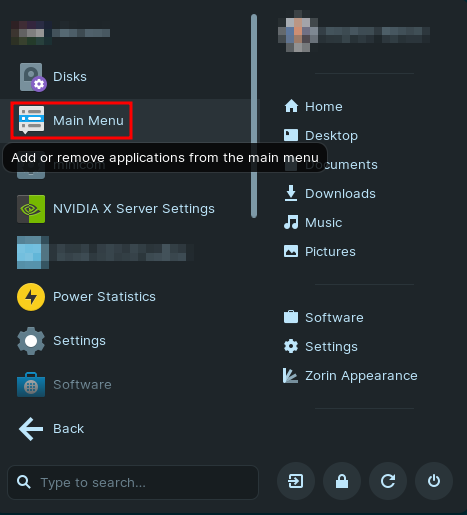
Task: Click the power off button
Action: 434,481
